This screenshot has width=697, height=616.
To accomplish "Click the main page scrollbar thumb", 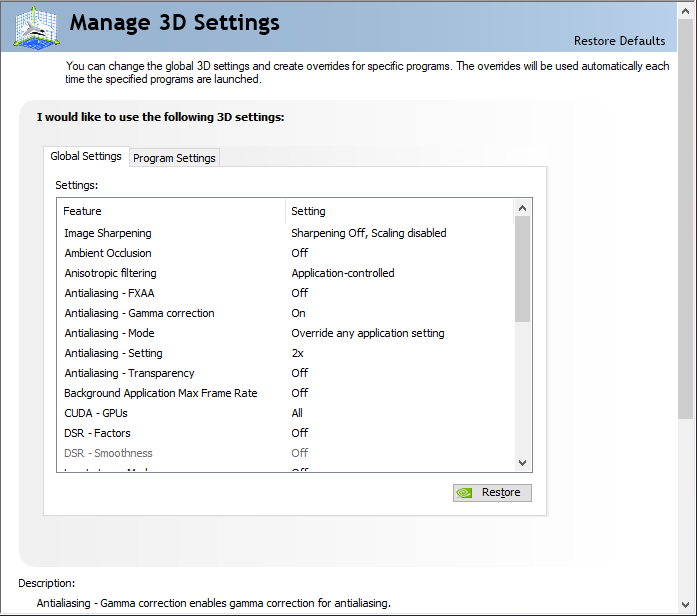I will [685, 219].
